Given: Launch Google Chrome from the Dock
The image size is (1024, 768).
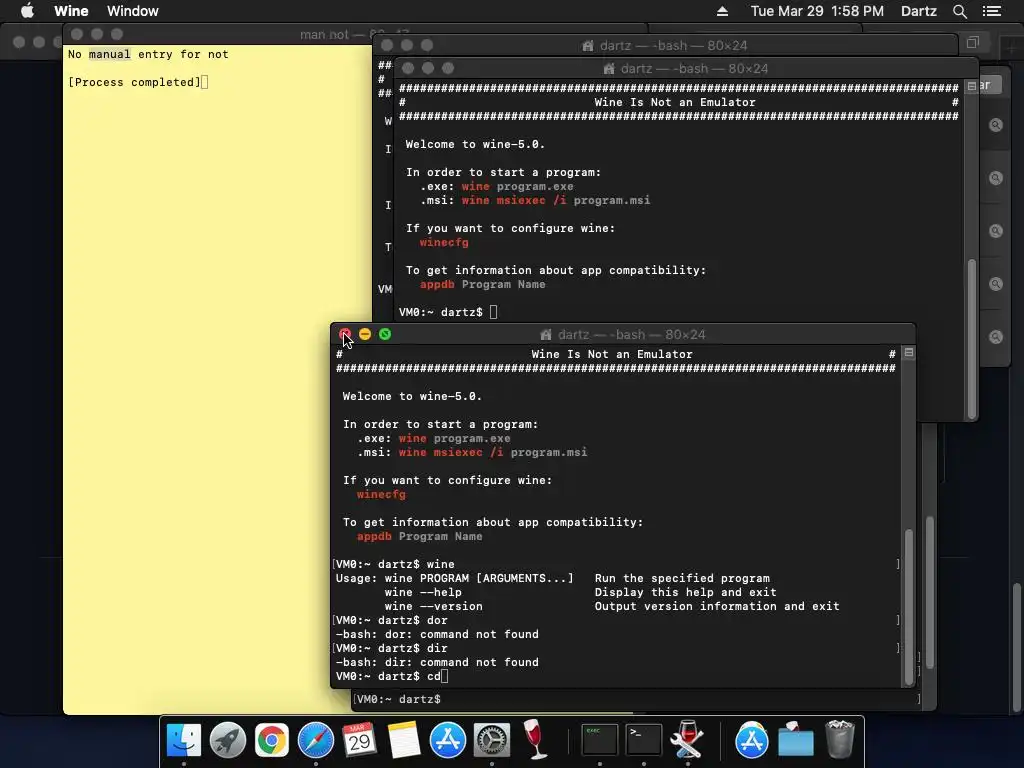Looking at the screenshot, I should [272, 740].
